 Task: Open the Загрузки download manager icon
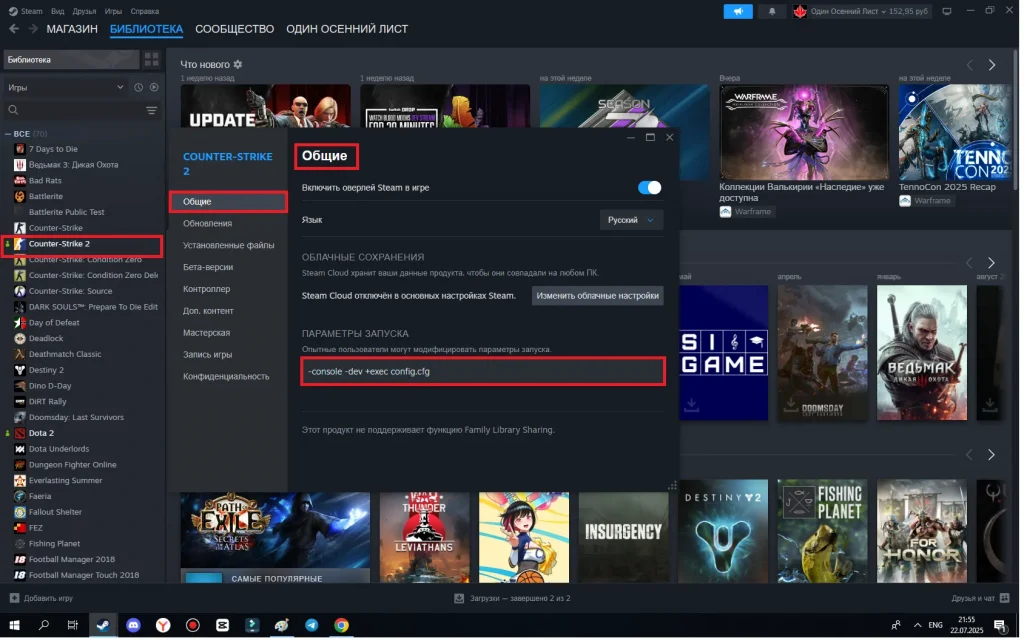tap(459, 598)
